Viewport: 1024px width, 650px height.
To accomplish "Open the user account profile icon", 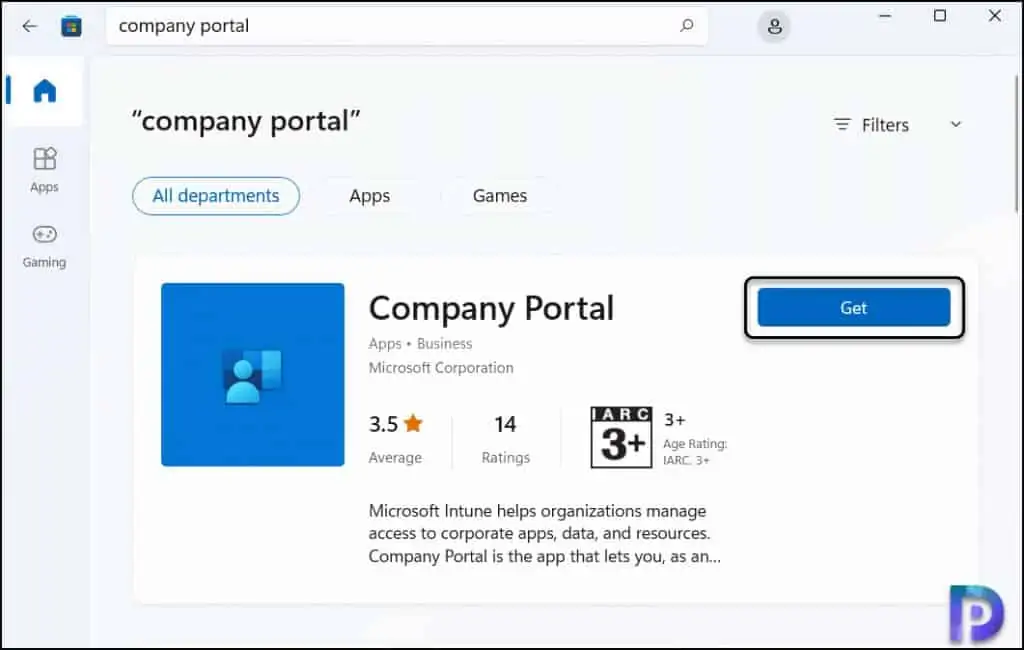I will pos(774,27).
